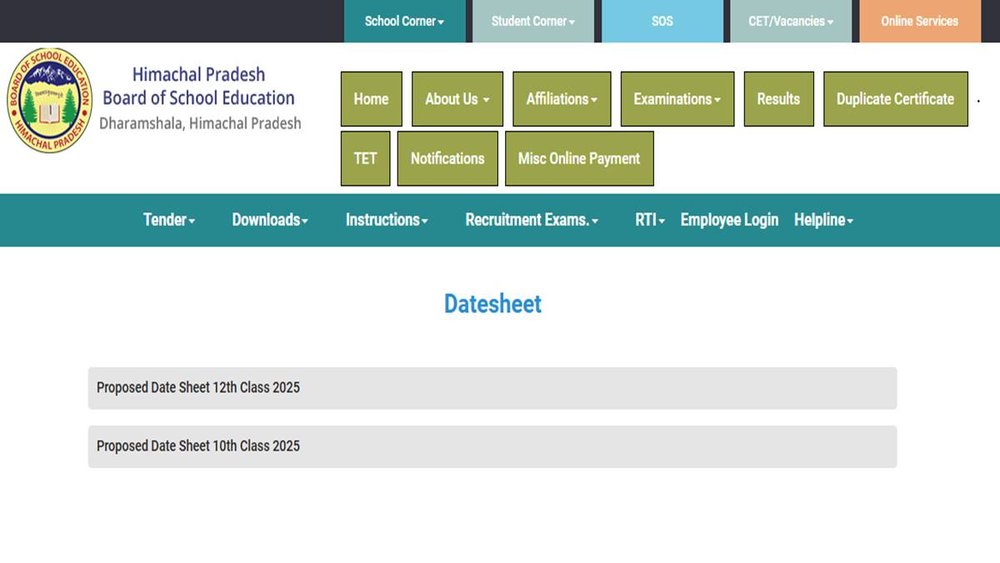This screenshot has height=563, width=1000.
Task: Open the School Corner dropdown
Action: [x=404, y=21]
